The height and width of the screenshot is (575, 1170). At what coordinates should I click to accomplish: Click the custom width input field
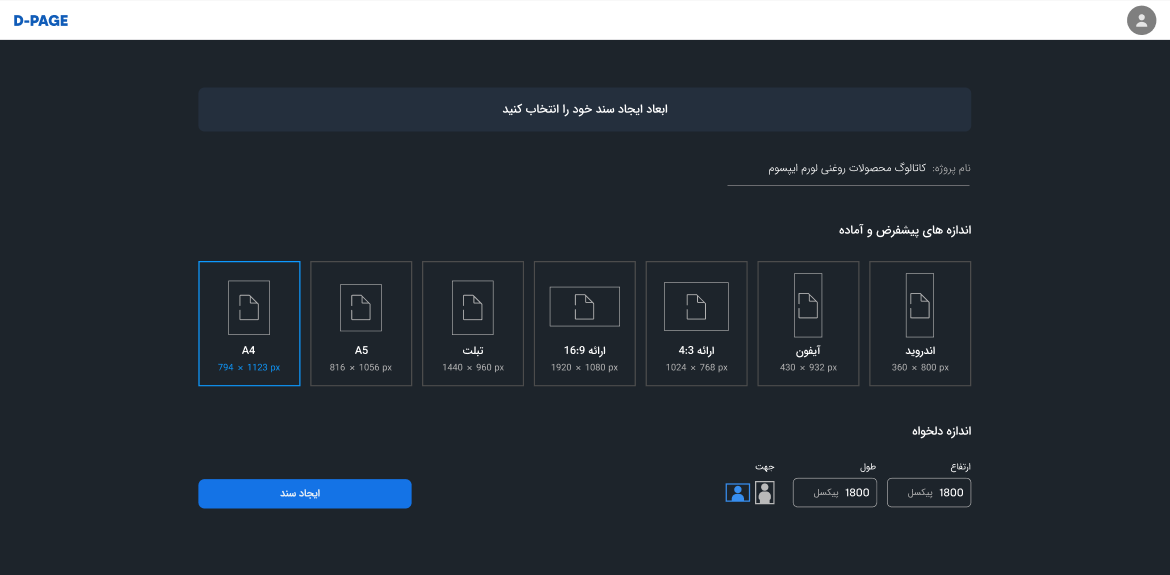coord(835,493)
